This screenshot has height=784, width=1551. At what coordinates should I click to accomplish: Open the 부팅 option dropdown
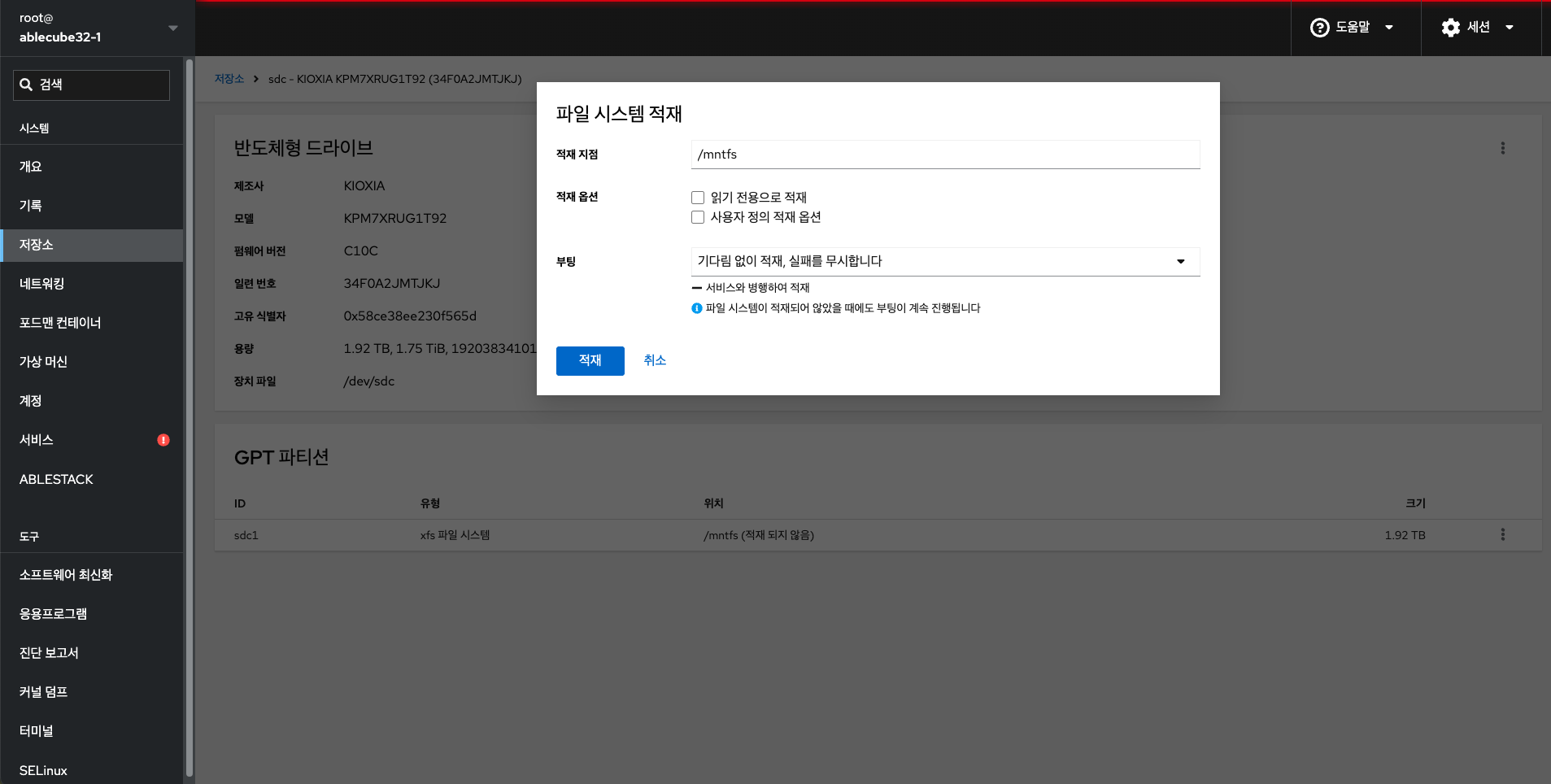coord(945,261)
